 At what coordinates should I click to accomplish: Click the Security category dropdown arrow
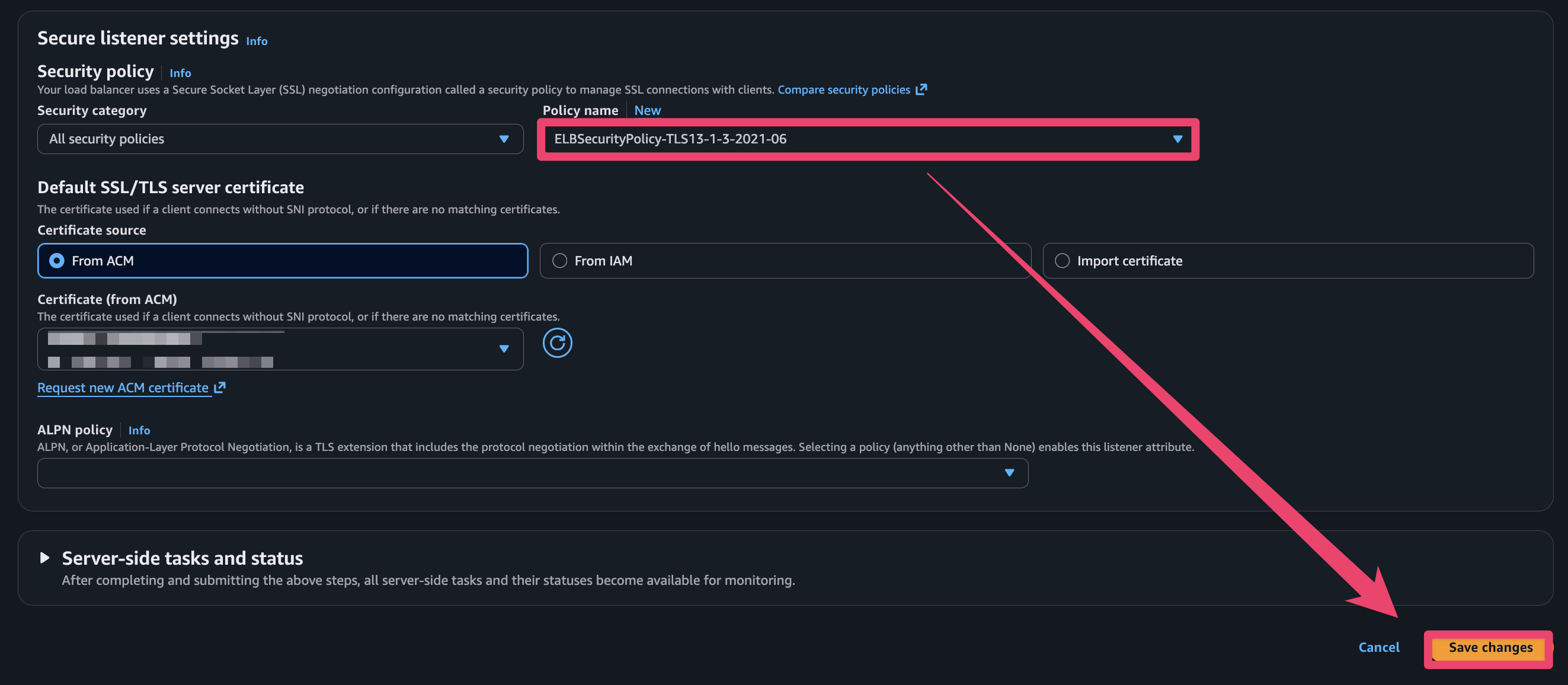pyautogui.click(x=503, y=139)
